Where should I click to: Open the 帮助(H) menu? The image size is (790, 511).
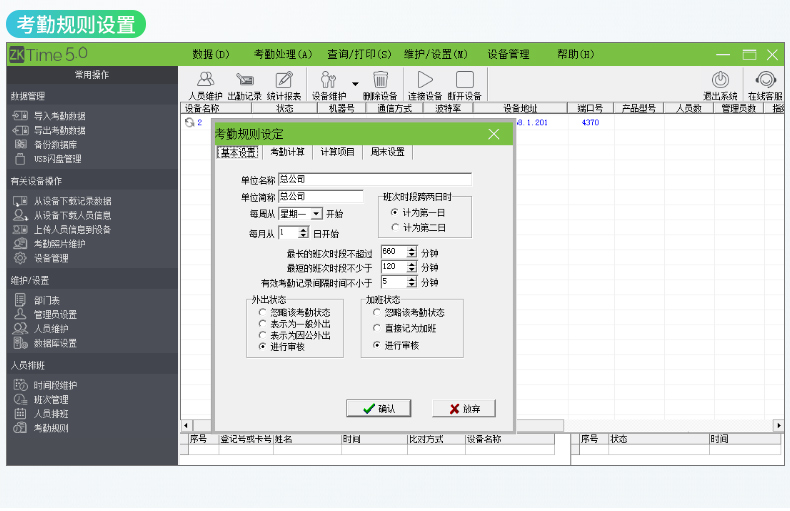coord(575,54)
